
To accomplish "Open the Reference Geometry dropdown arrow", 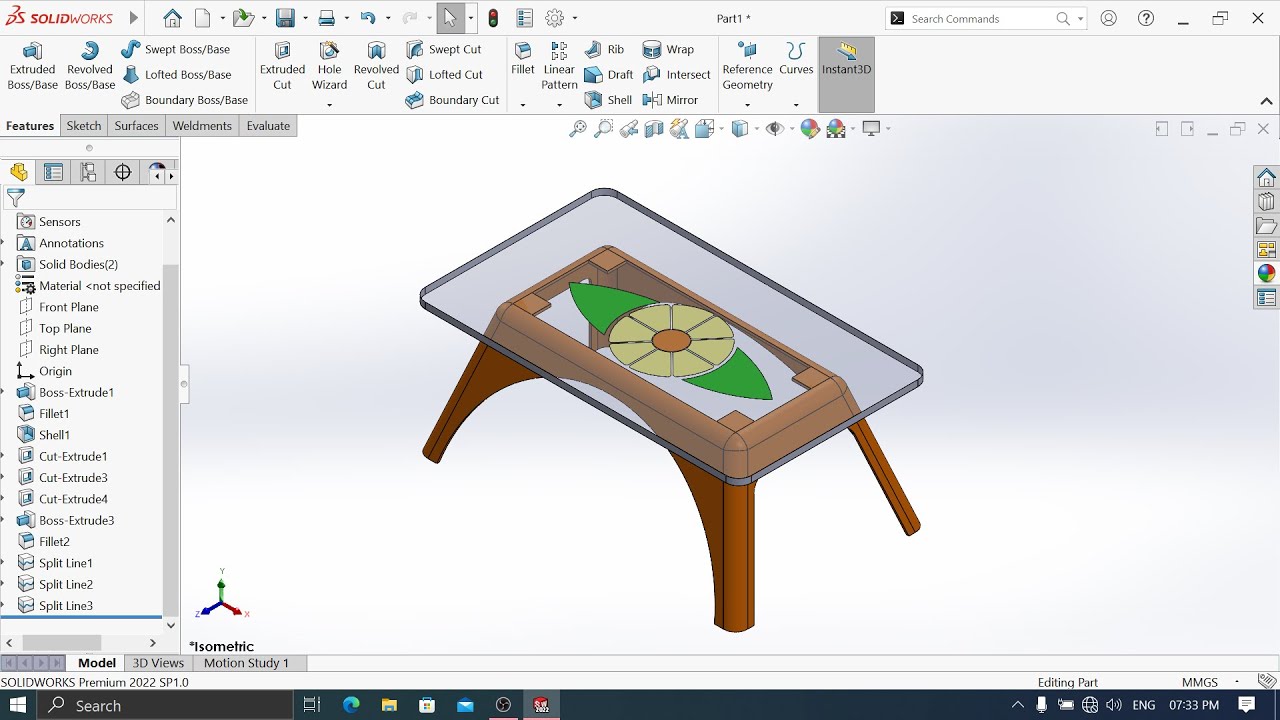I will pos(747,104).
